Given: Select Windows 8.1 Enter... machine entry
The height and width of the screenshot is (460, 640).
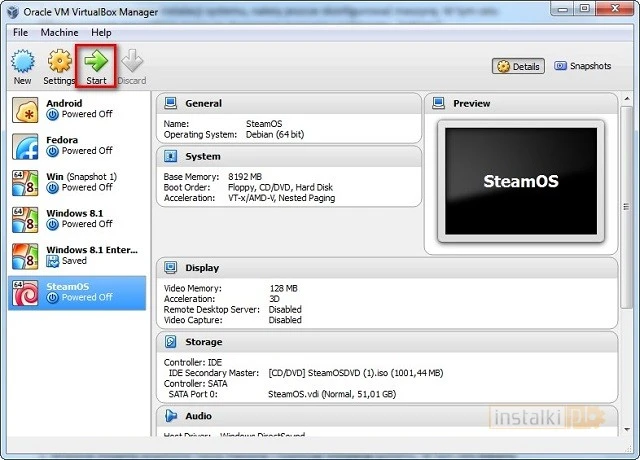Looking at the screenshot, I should point(77,256).
